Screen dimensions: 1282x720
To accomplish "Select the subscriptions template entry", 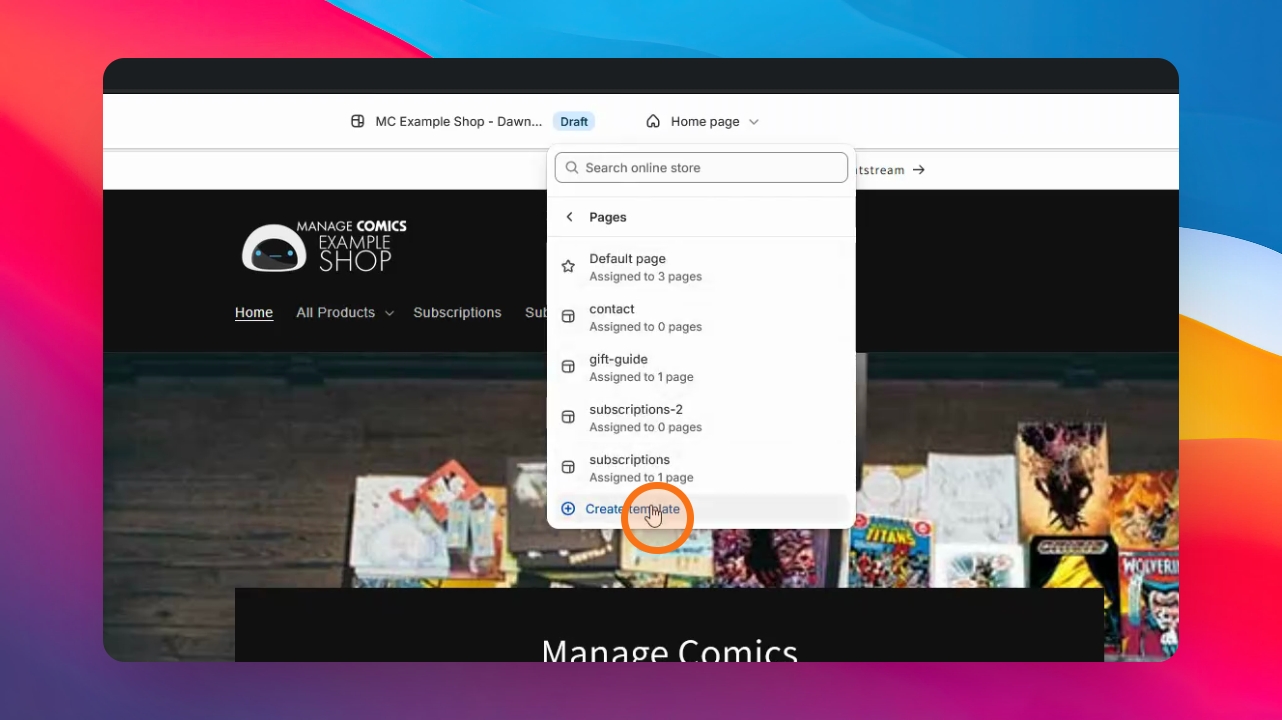I will 701,468.
